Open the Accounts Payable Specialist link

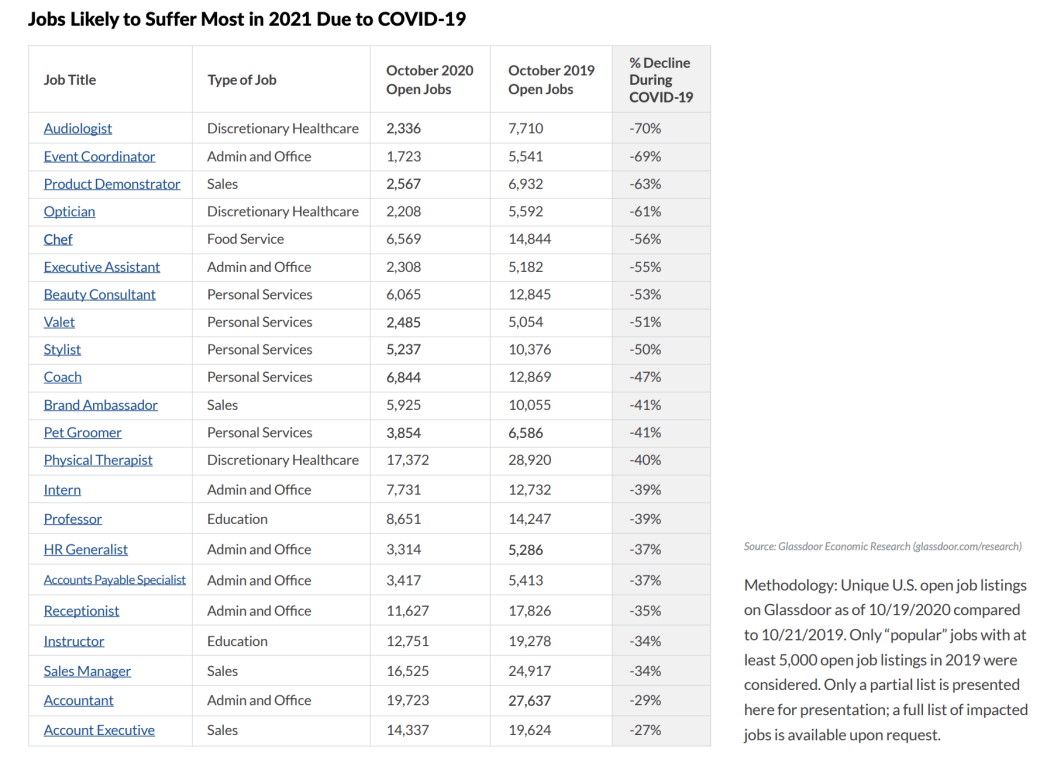pos(114,580)
